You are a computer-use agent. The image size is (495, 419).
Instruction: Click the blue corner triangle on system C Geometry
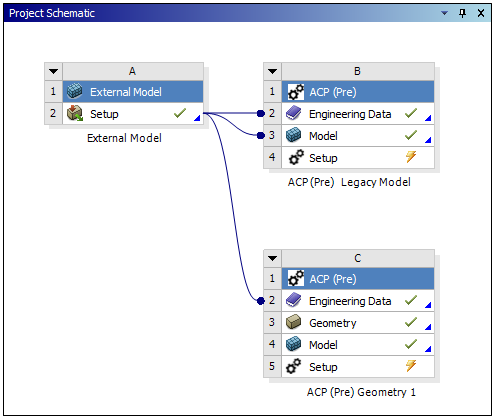tap(428, 327)
